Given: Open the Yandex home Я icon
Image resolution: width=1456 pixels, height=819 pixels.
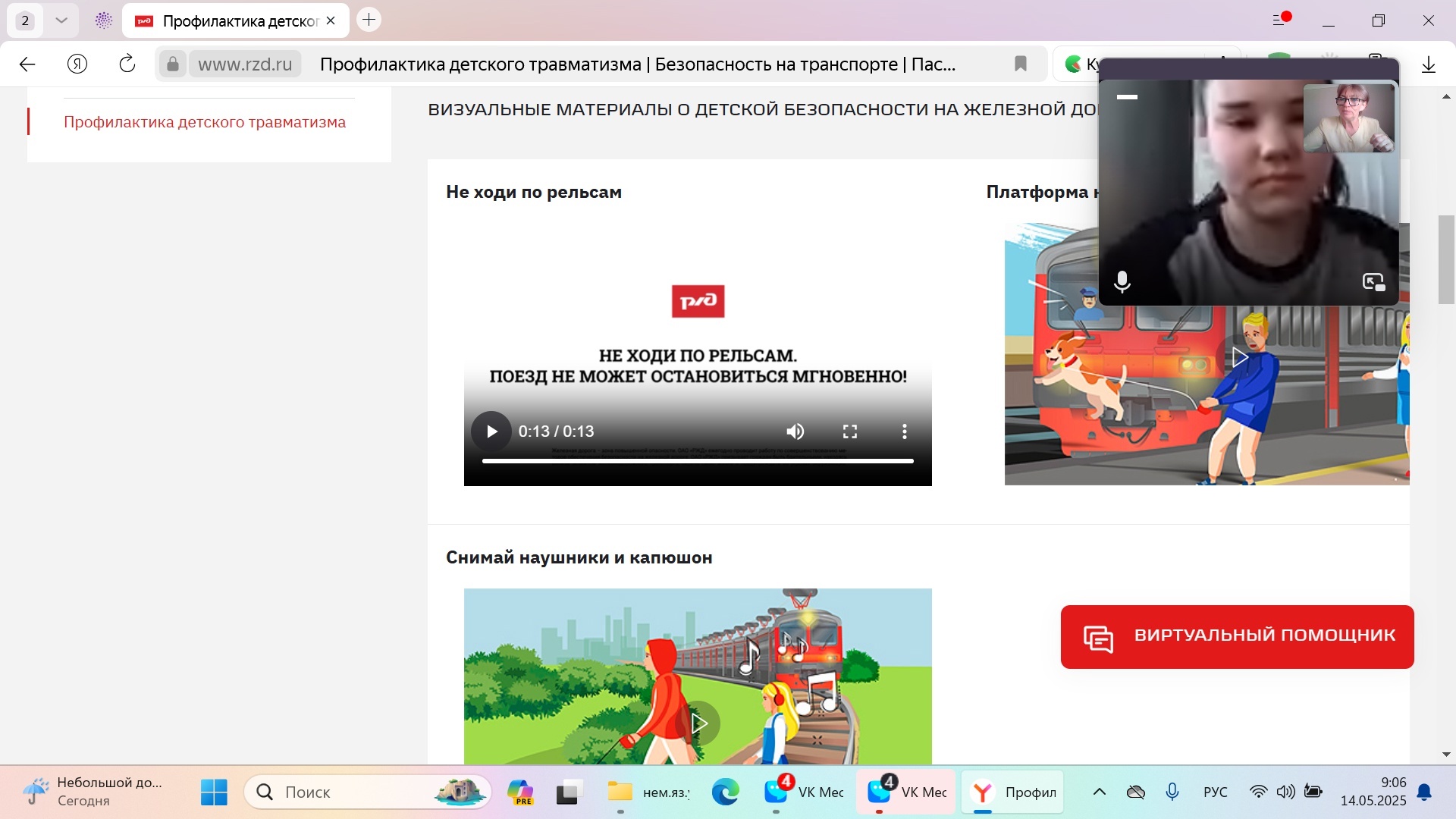Looking at the screenshot, I should tap(77, 64).
